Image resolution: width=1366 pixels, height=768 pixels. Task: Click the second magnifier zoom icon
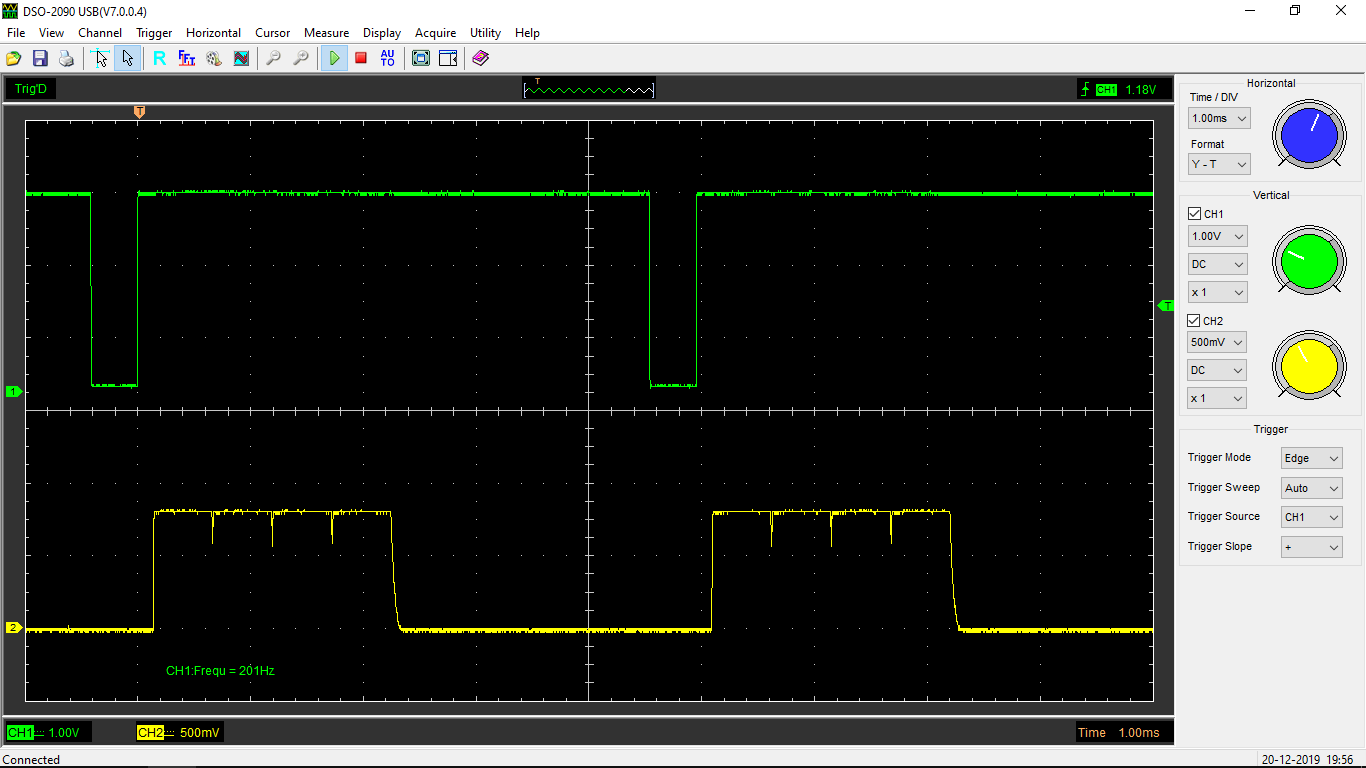point(300,59)
